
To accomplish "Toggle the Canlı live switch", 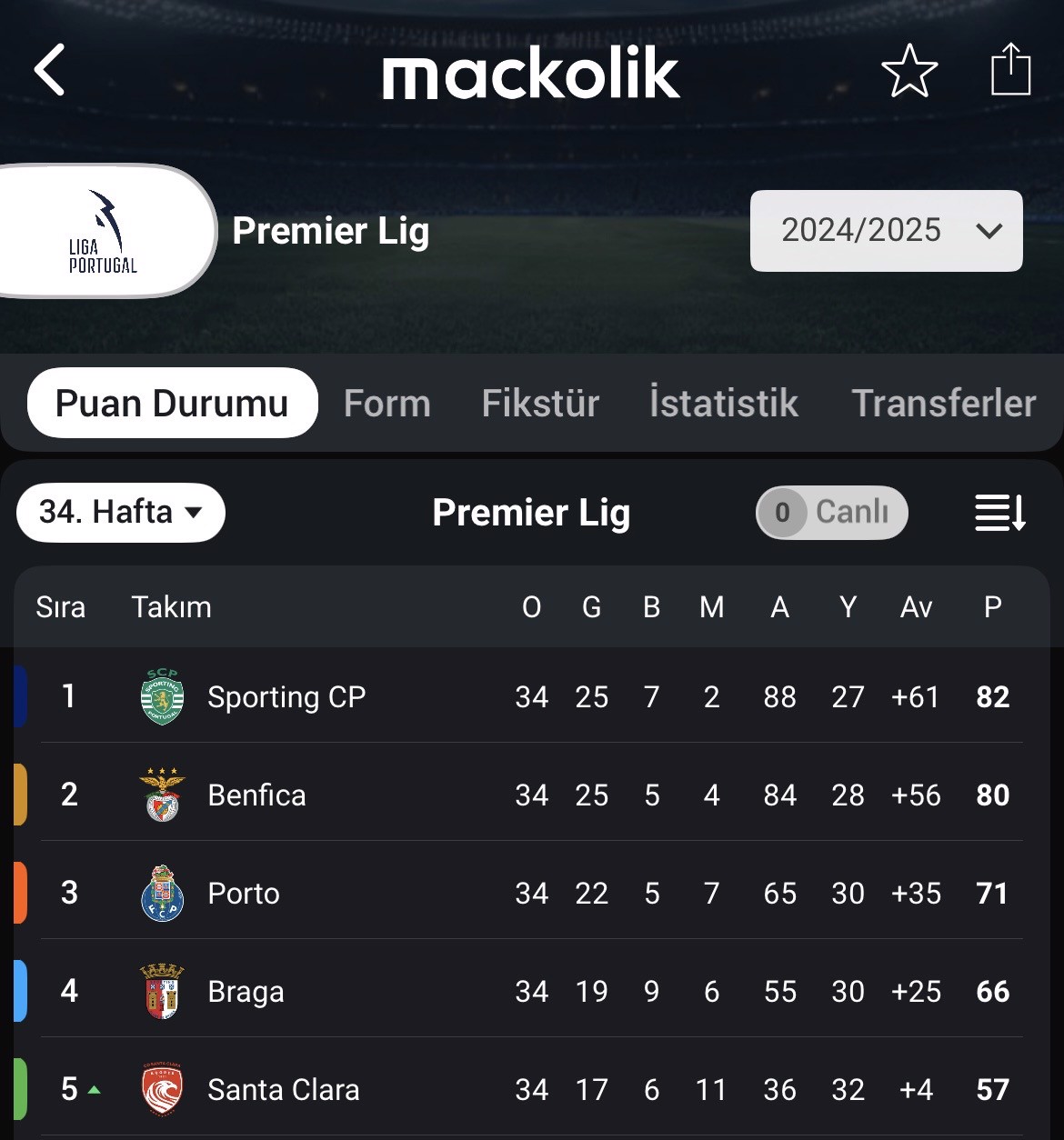I will point(832,513).
